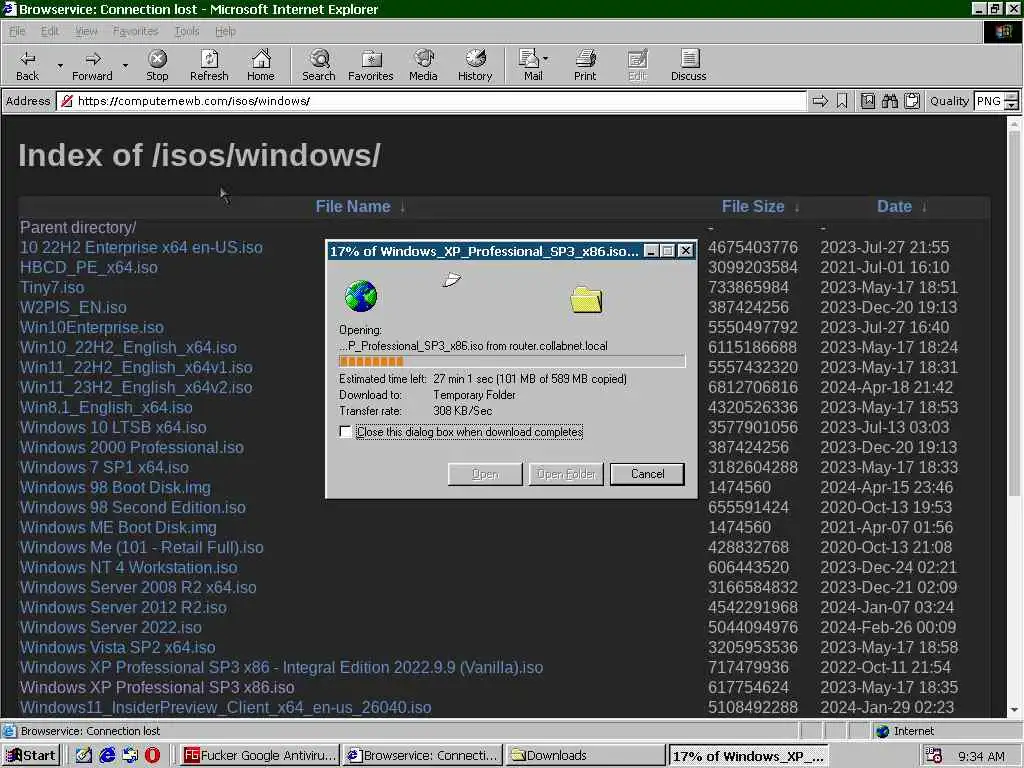Open the Favorites toolbar button

point(371,65)
